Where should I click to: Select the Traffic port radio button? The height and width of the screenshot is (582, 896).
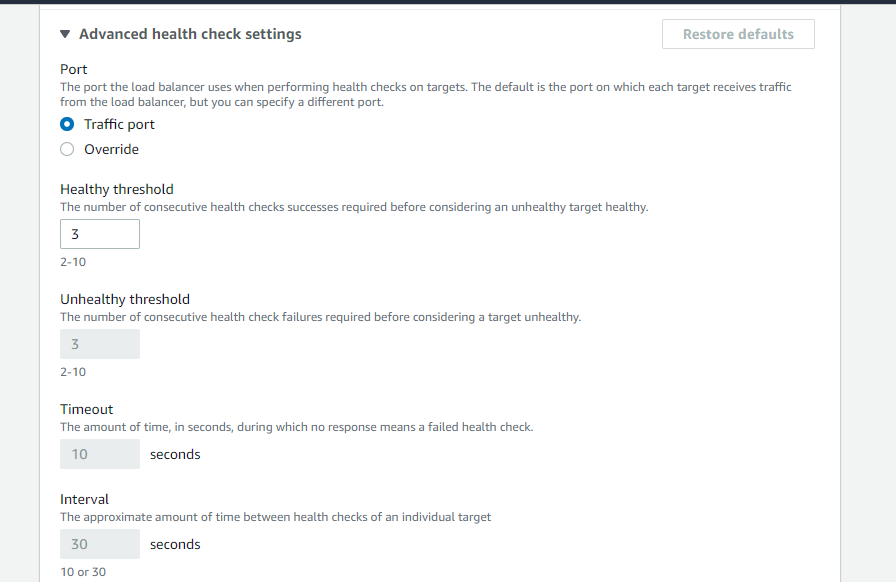(67, 125)
